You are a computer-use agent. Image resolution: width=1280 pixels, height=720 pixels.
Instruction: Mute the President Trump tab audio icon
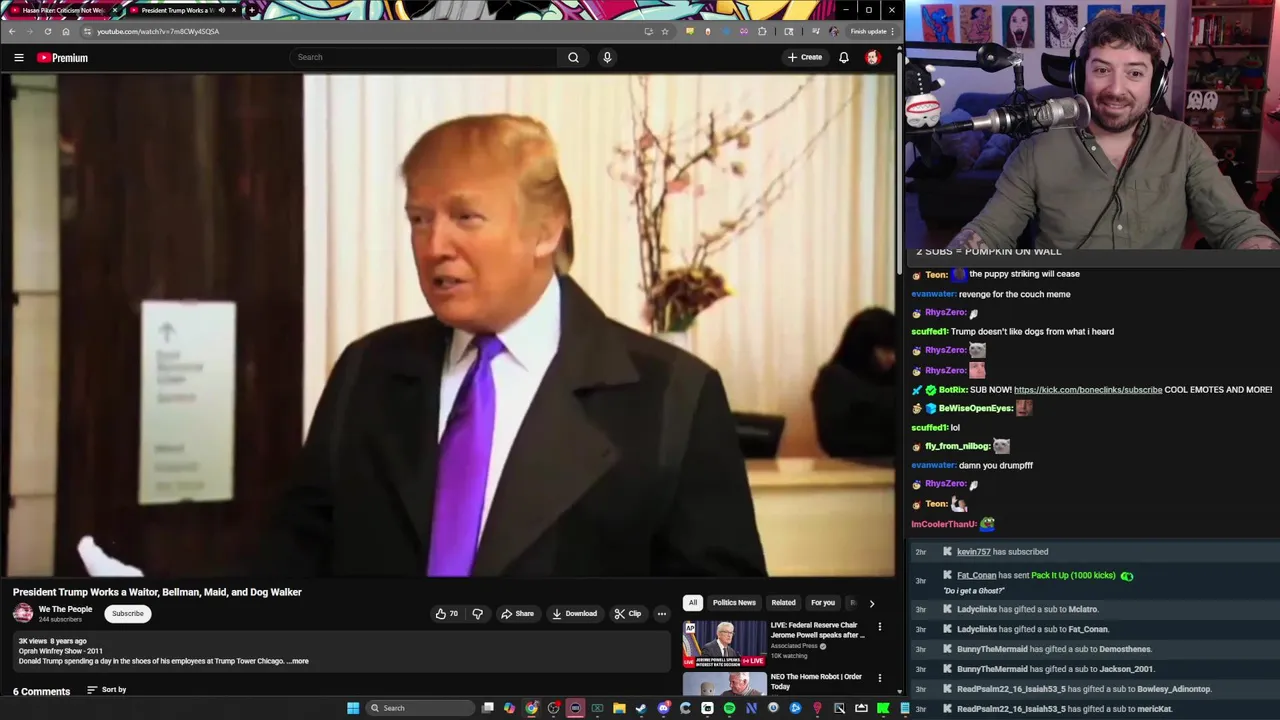tap(221, 10)
